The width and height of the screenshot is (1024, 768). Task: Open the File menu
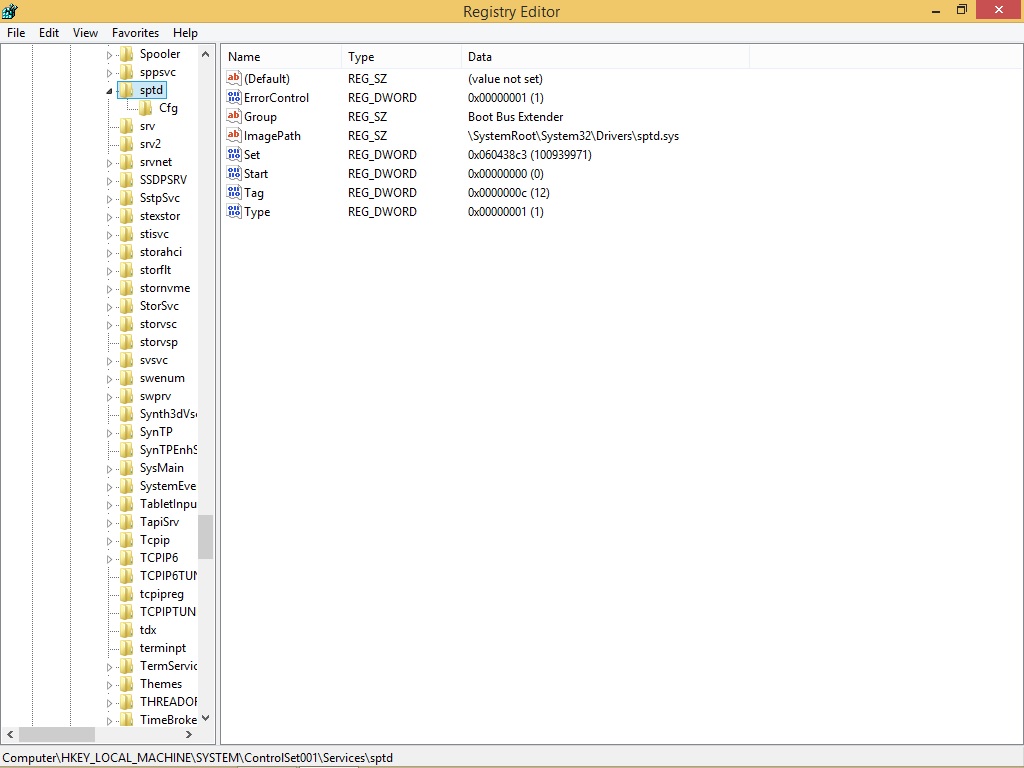click(16, 33)
